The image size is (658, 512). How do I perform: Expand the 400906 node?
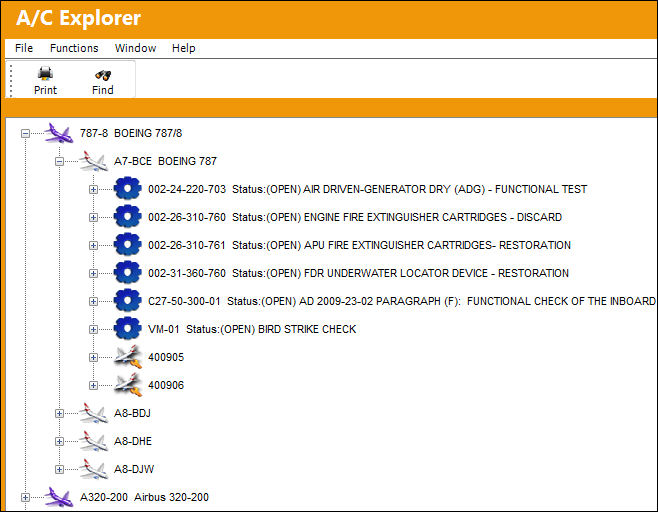coord(94,385)
